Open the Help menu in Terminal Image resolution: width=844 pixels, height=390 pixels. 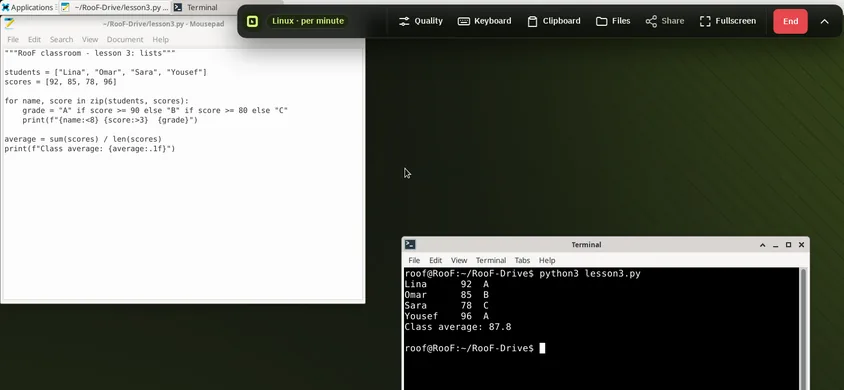pyautogui.click(x=547, y=260)
